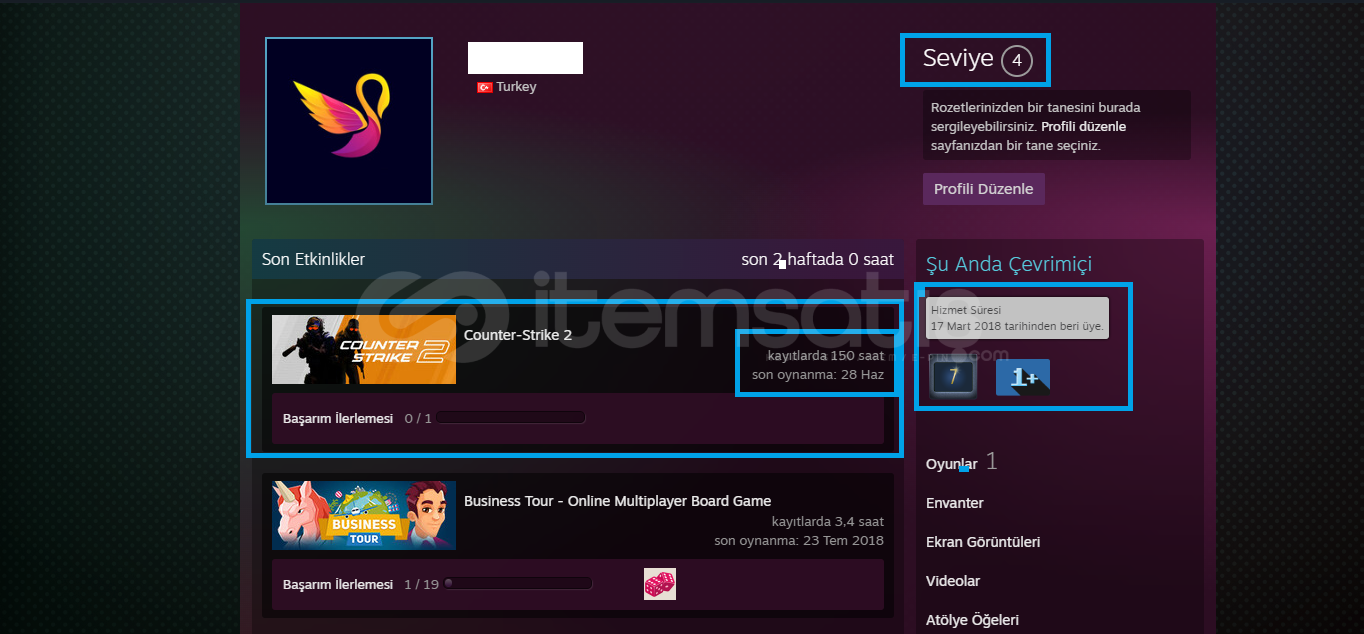
Task: Click Business Tour 'Başarım İlerlemesi' label
Action: pos(338,584)
